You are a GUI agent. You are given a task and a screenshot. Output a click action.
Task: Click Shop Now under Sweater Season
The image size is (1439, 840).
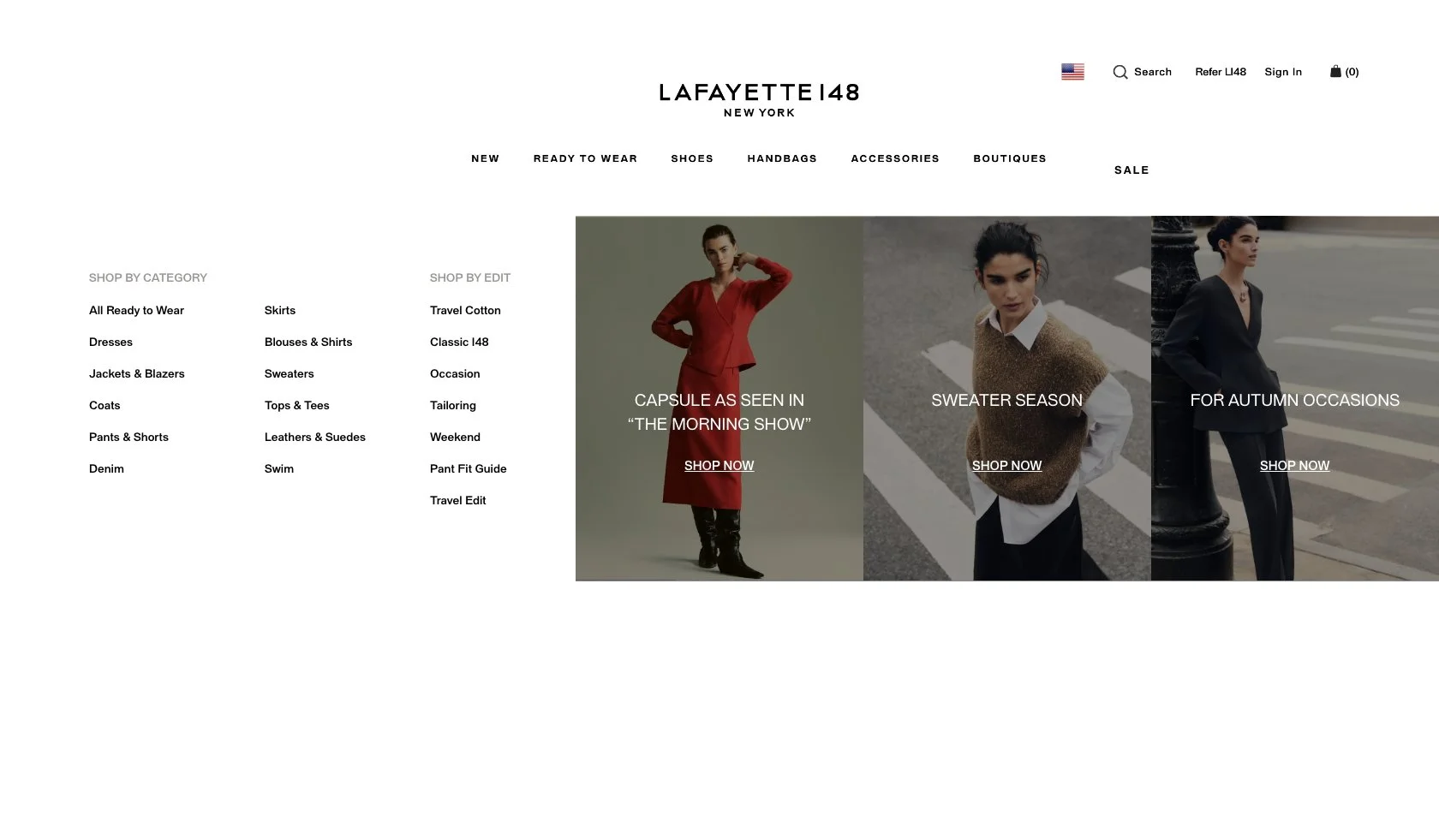(x=1006, y=466)
